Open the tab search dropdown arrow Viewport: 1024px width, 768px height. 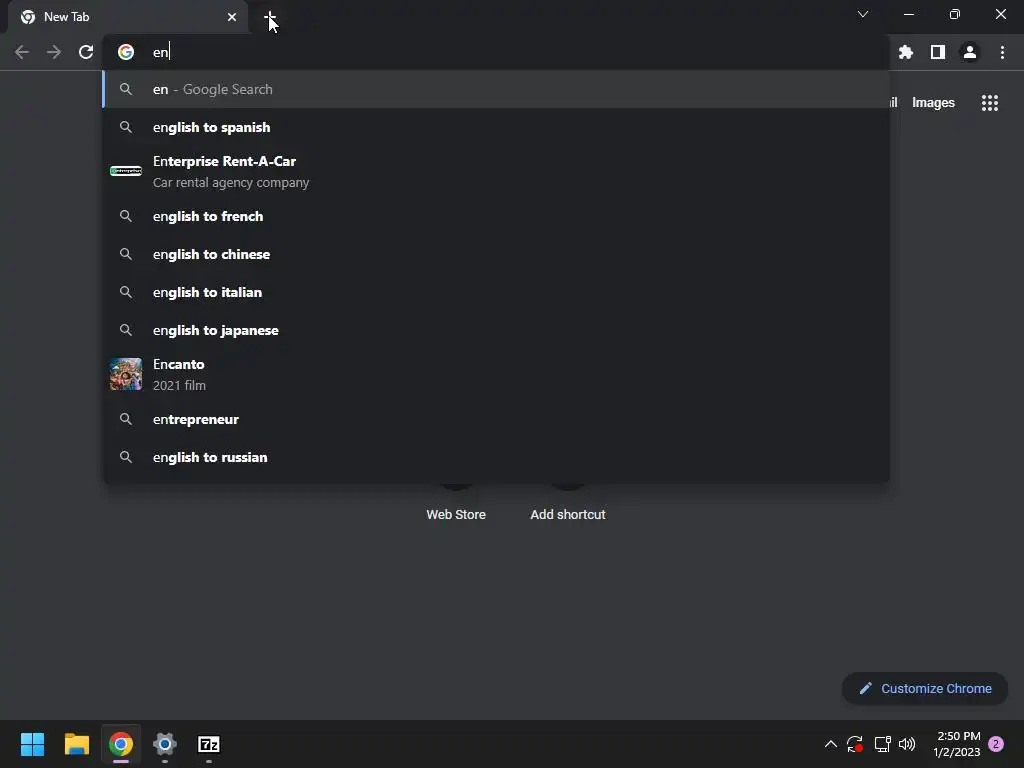point(863,14)
